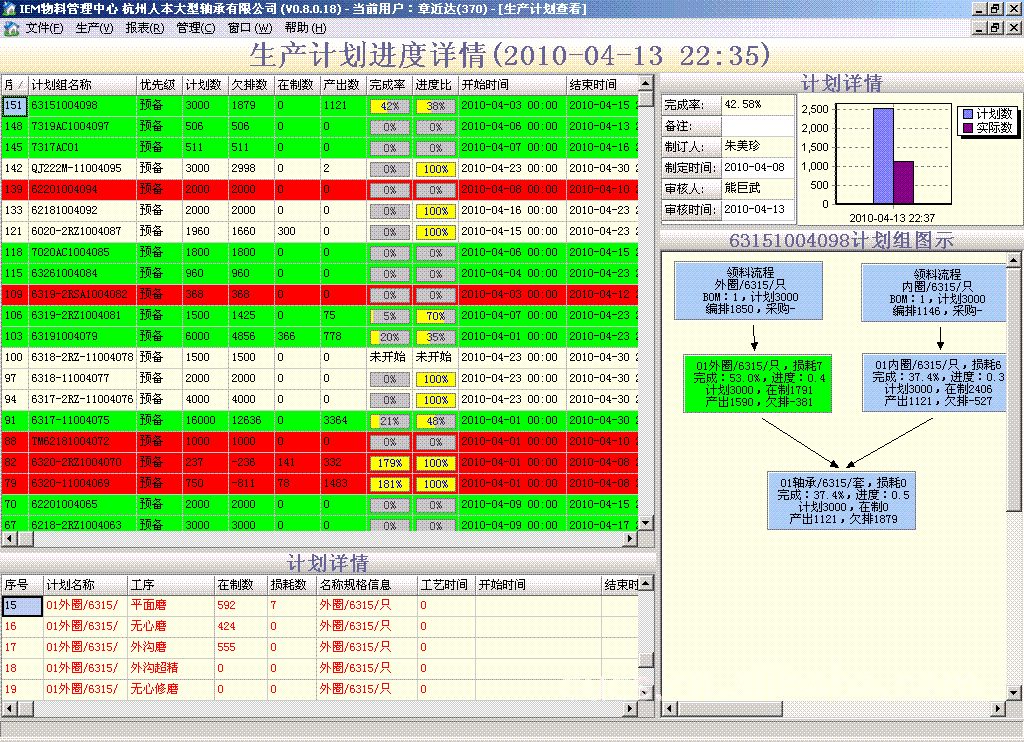Select plan row 6319-2RSA1004082
The width and height of the screenshot is (1024, 742).
click(x=319, y=294)
